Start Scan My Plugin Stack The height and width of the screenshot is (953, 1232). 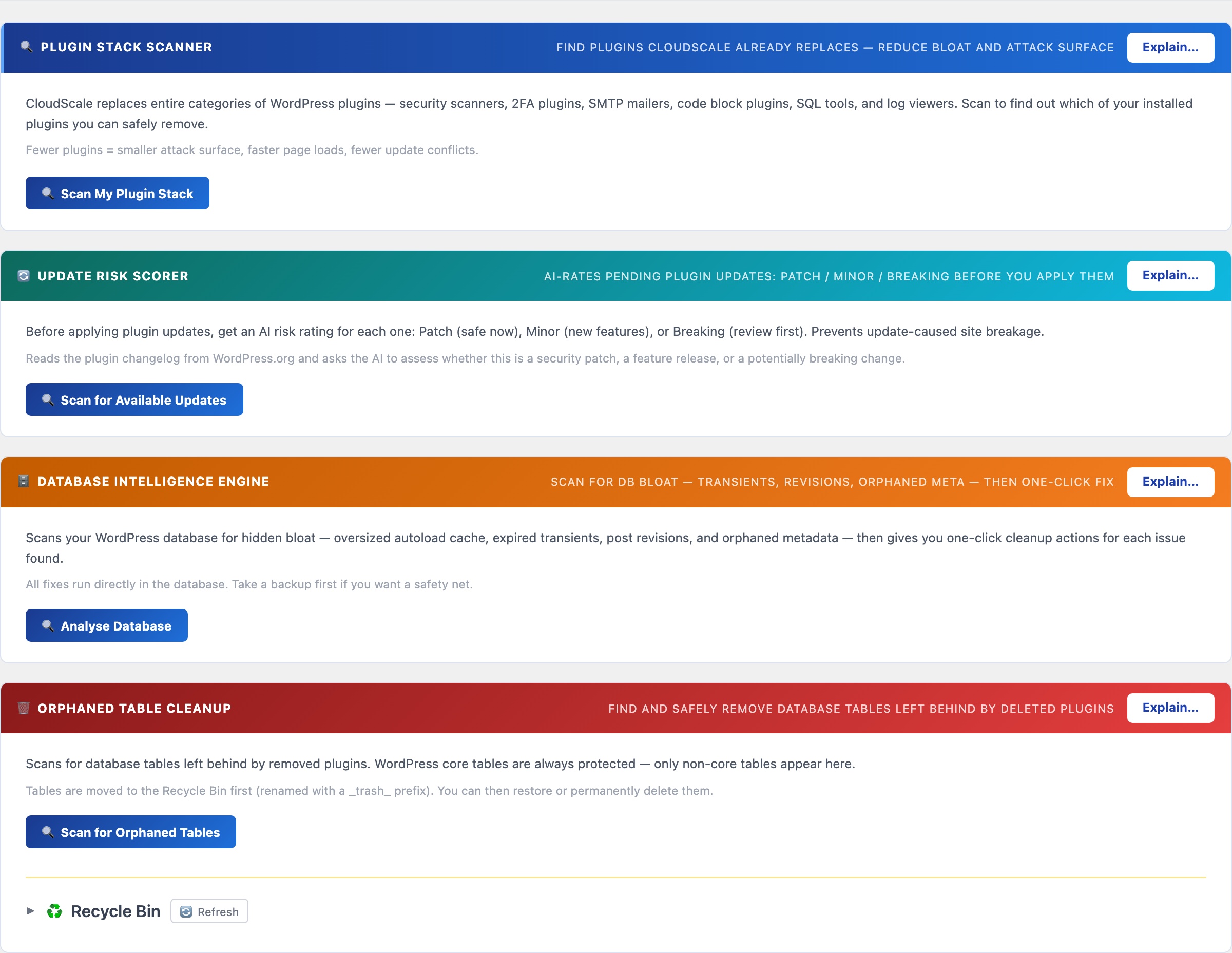(x=118, y=194)
